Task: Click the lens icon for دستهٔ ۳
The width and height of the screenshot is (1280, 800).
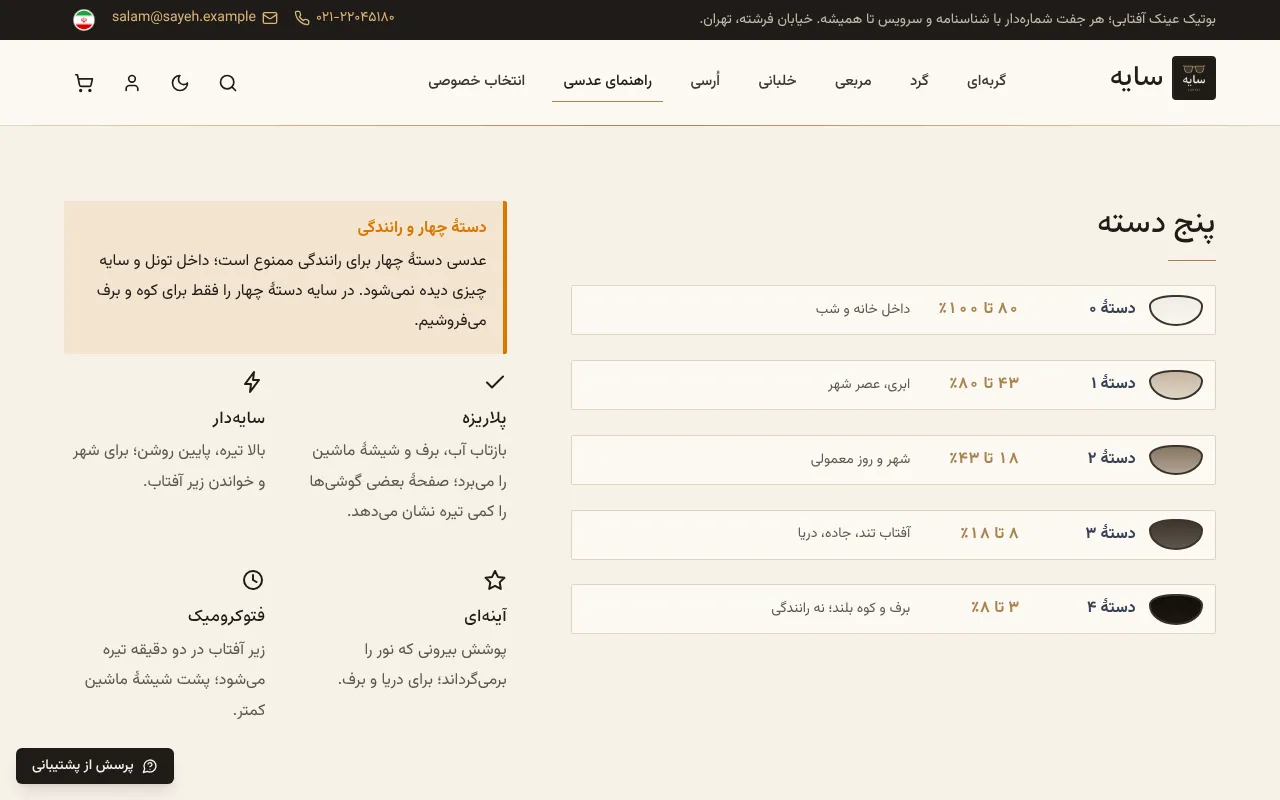Action: coord(1176,535)
